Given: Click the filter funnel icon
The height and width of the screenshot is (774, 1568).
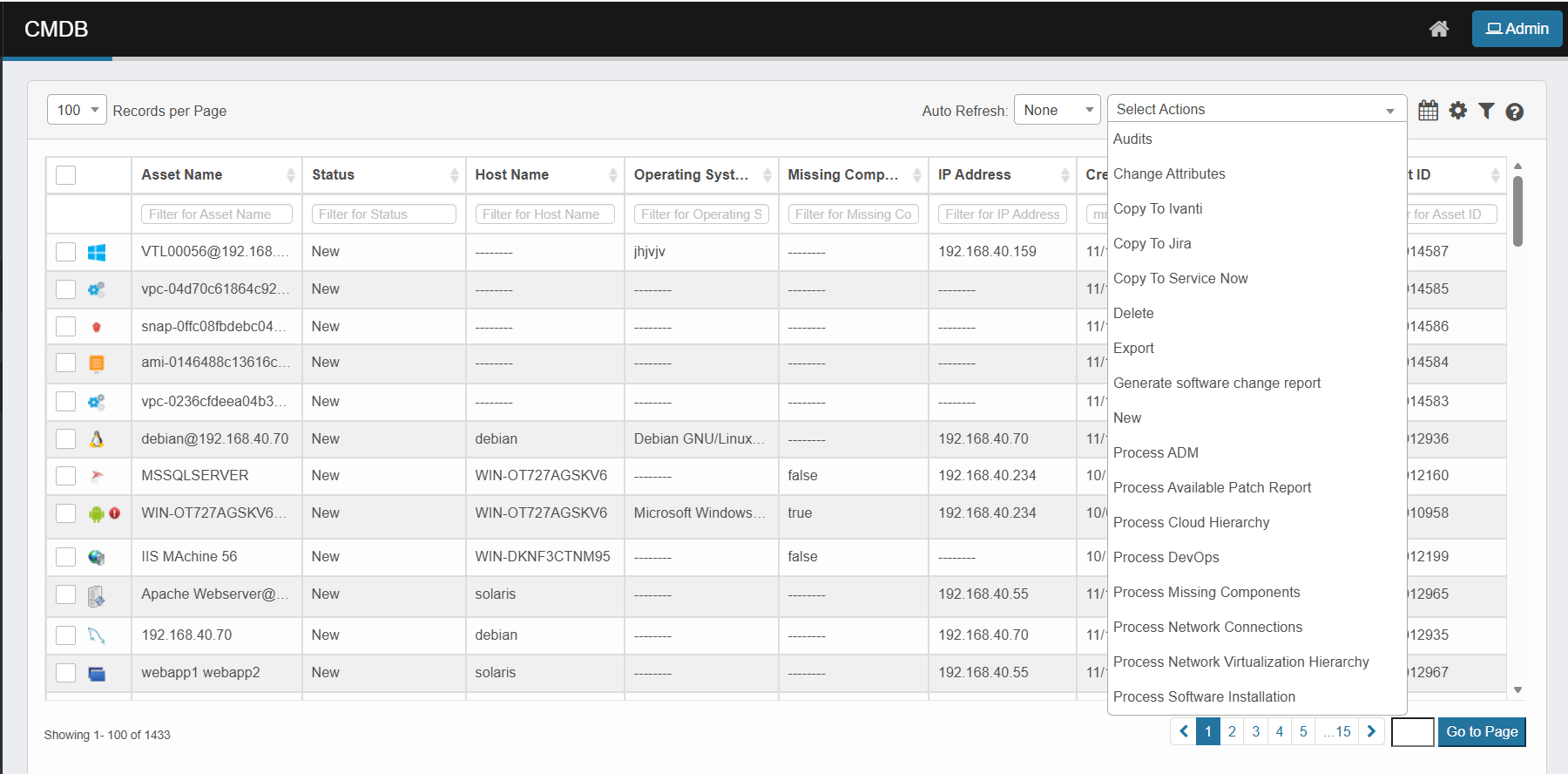Looking at the screenshot, I should pos(1486,111).
